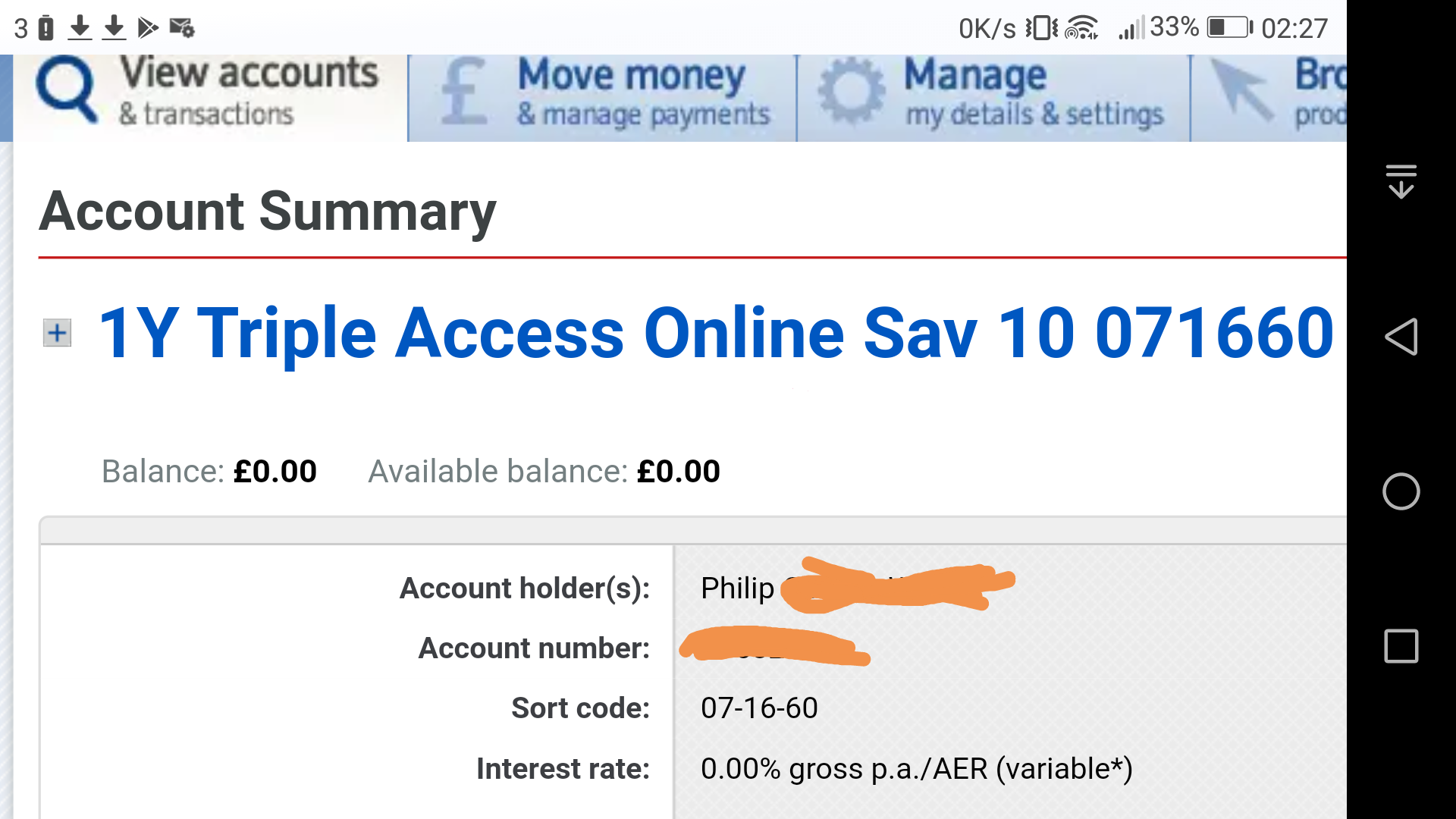Click the Interest rate value text
The height and width of the screenshot is (819, 1456).
(x=917, y=769)
